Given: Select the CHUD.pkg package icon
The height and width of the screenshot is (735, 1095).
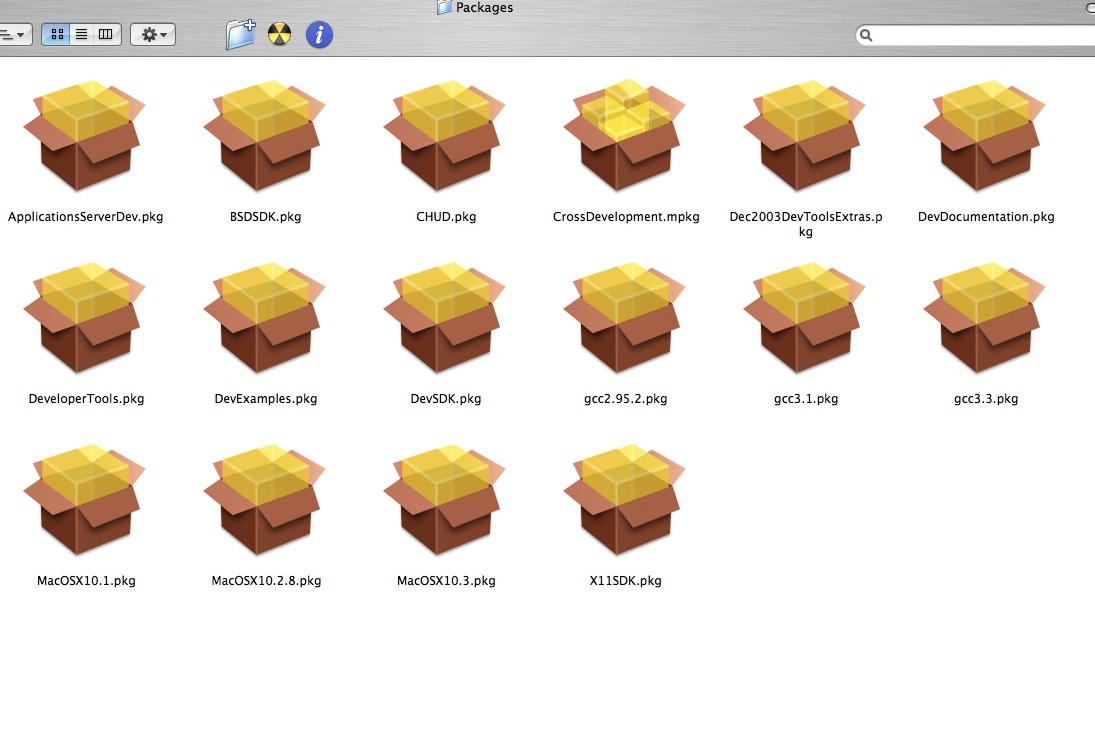Looking at the screenshot, I should tap(445, 136).
